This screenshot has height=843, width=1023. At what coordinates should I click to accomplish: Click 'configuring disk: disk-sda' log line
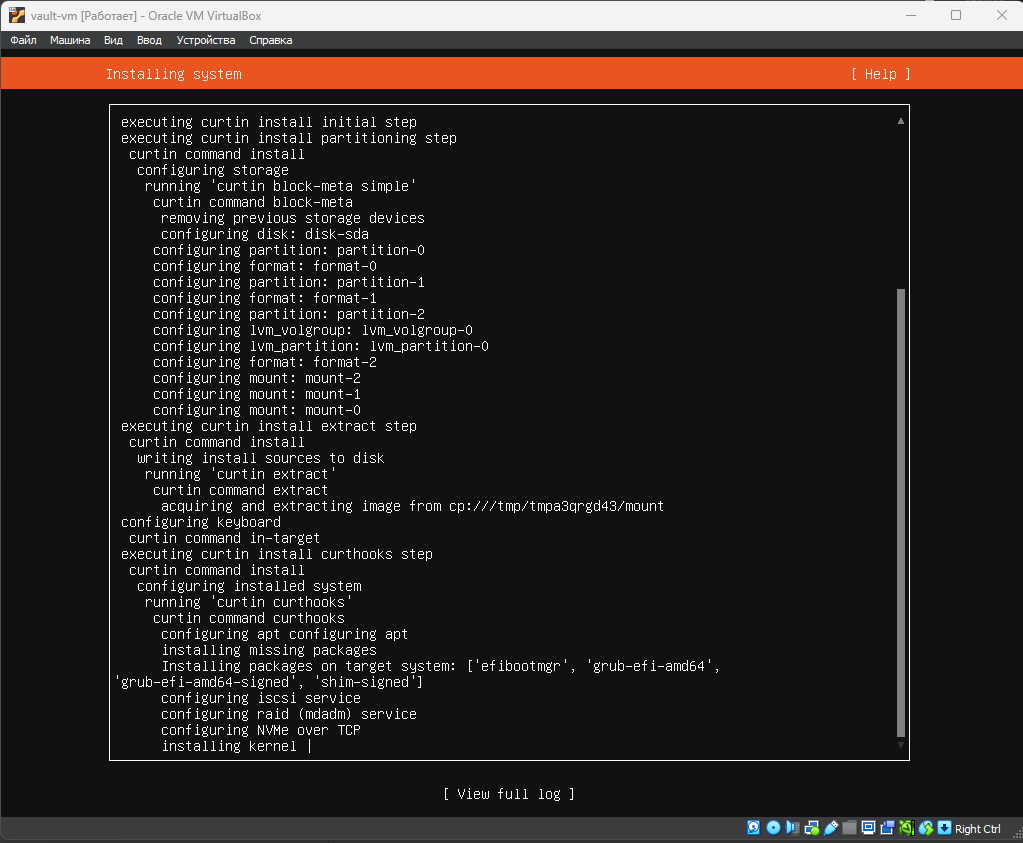coord(265,234)
